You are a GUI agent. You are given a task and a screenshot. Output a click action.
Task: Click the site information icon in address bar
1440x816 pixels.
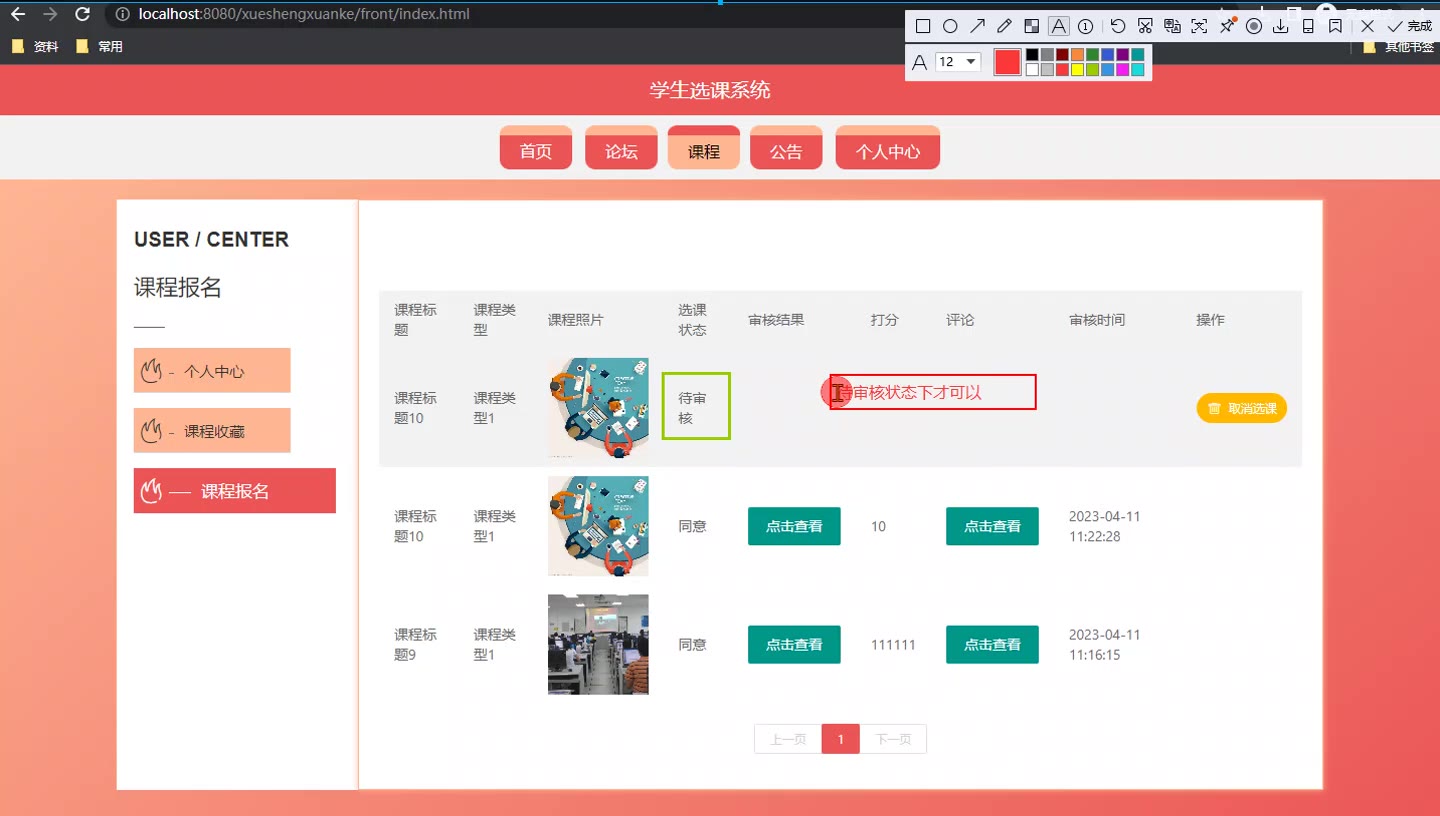click(122, 14)
